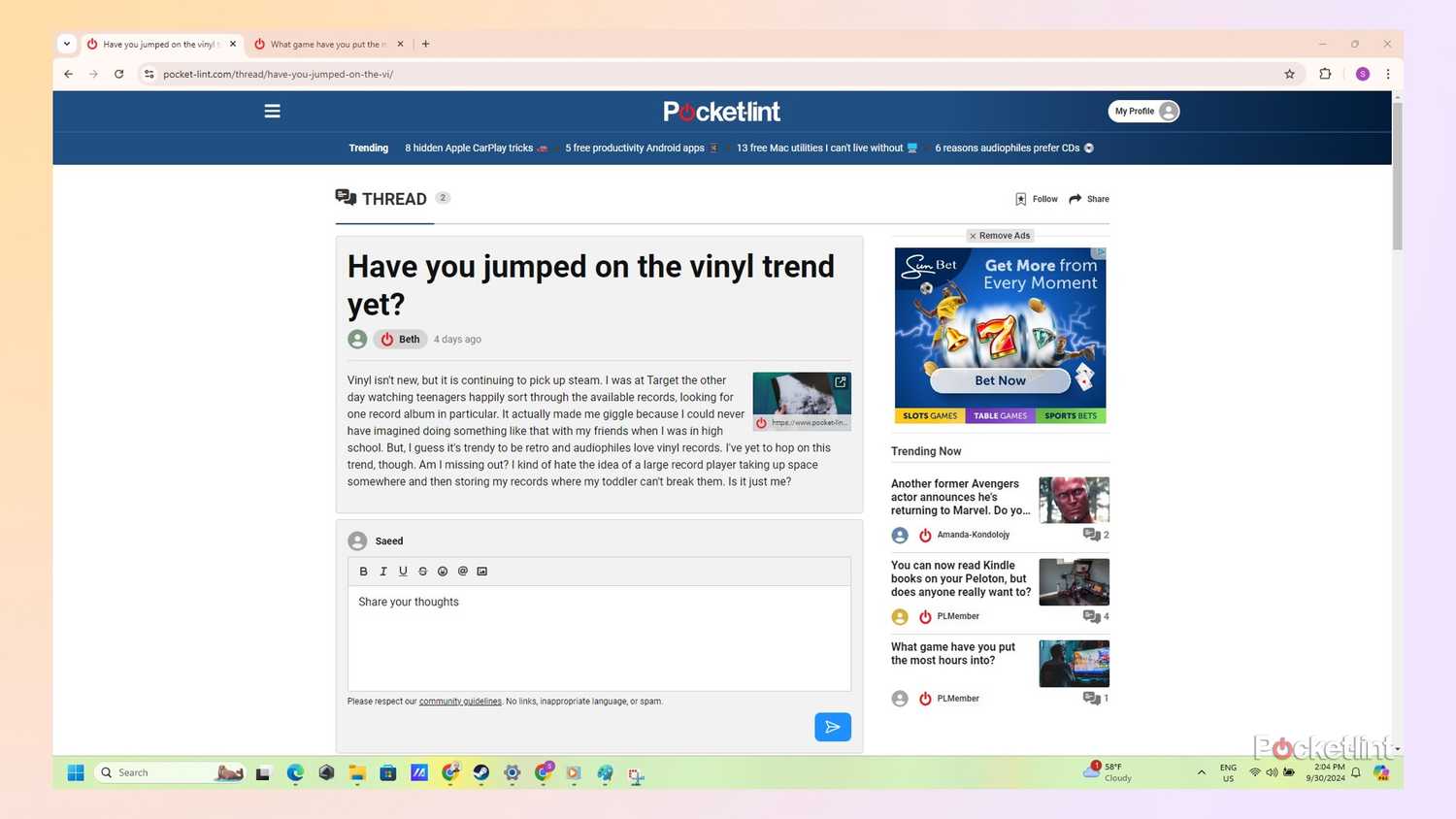Go back to the previous page

(68, 74)
